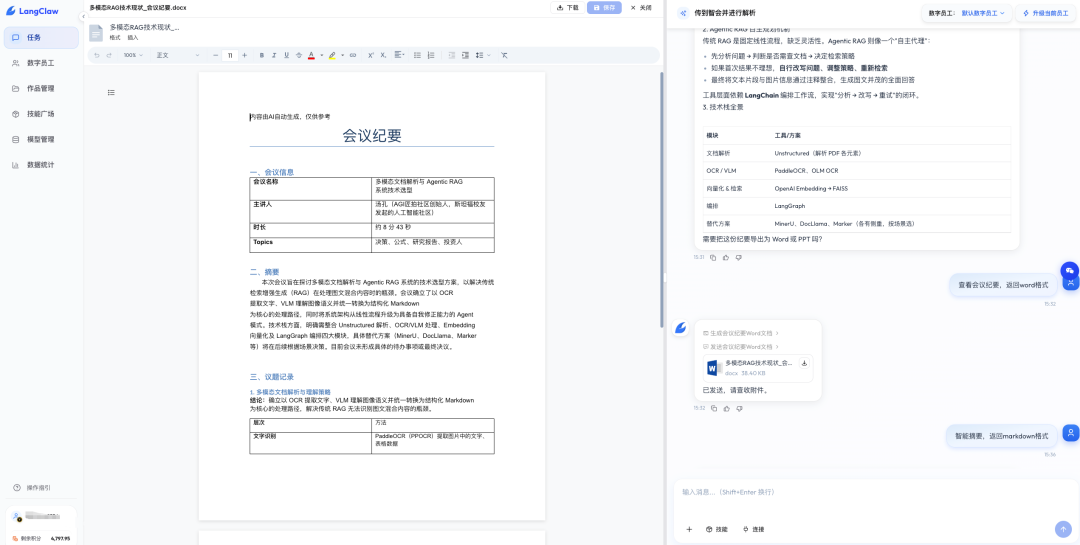
Task: Copy the 15:31 assistant message
Action: point(713,258)
